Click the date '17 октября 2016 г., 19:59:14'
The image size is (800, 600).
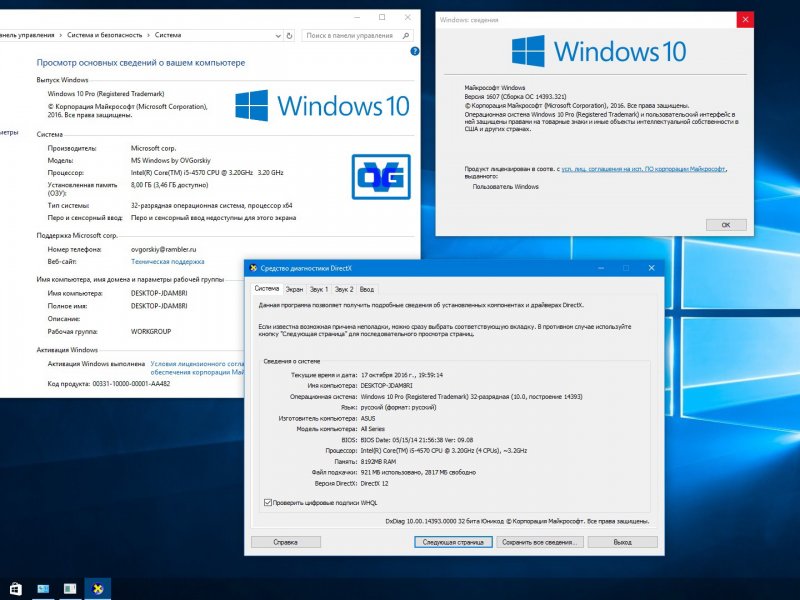[x=402, y=375]
